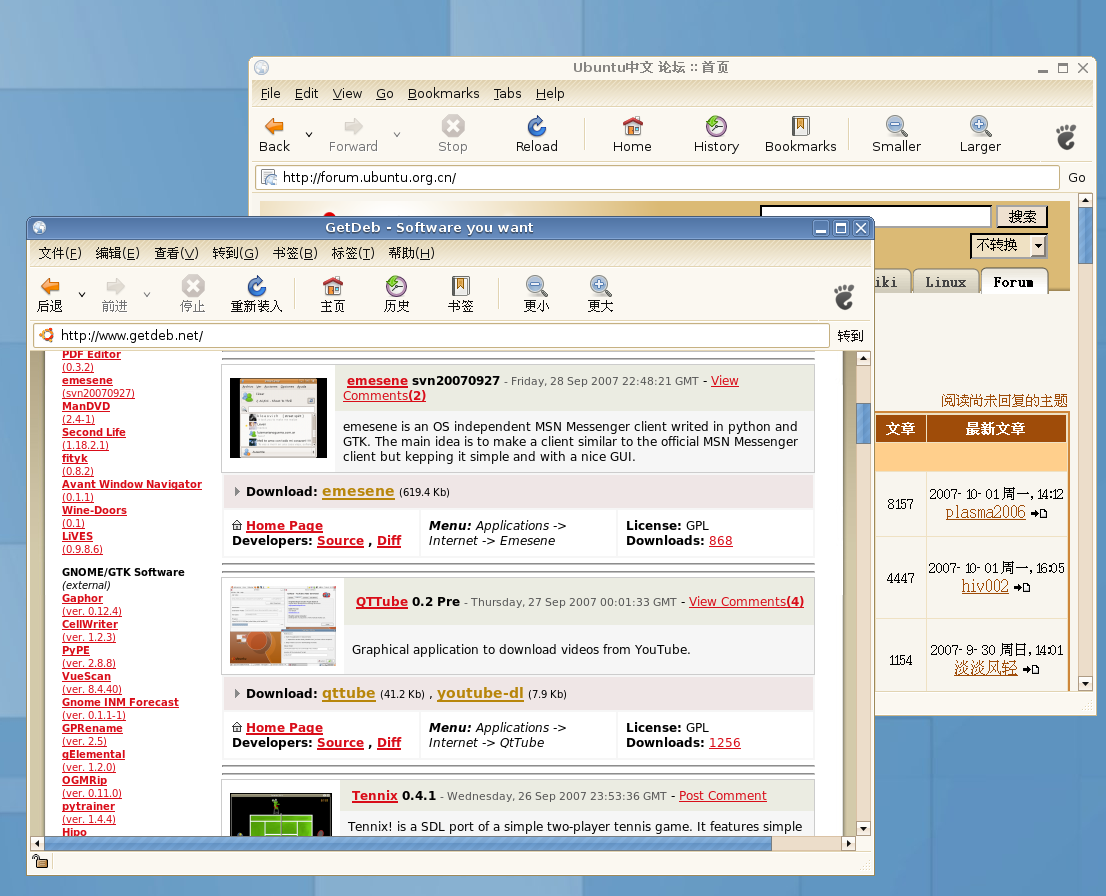Click GetDeb horizontal scrollbar thumb
This screenshot has height=896, width=1106.
click(x=408, y=843)
